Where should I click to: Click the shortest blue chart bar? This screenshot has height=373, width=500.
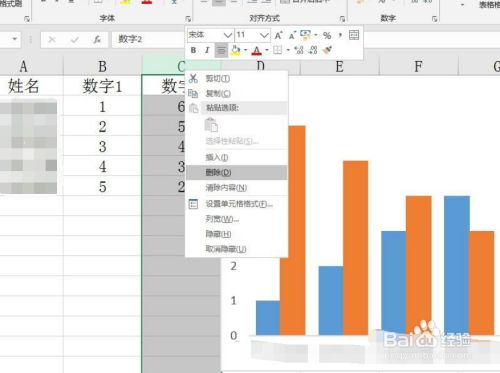coord(268,318)
